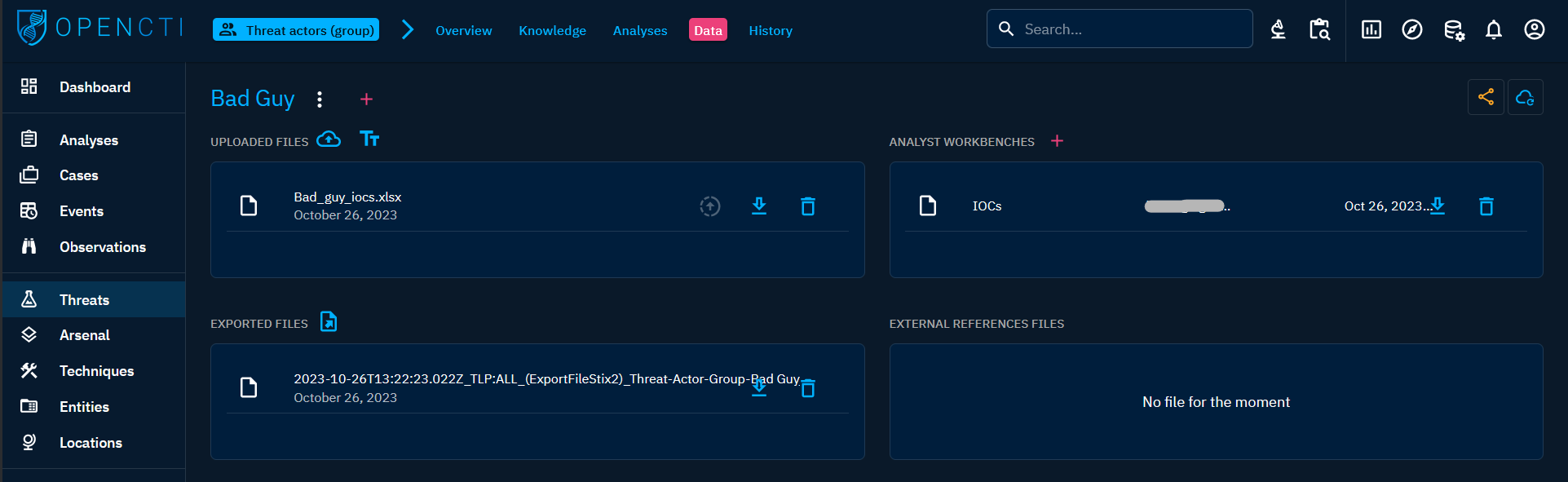Screen dimensions: 1568x482
Task: Go to Observations in the sidebar
Action: point(102,247)
